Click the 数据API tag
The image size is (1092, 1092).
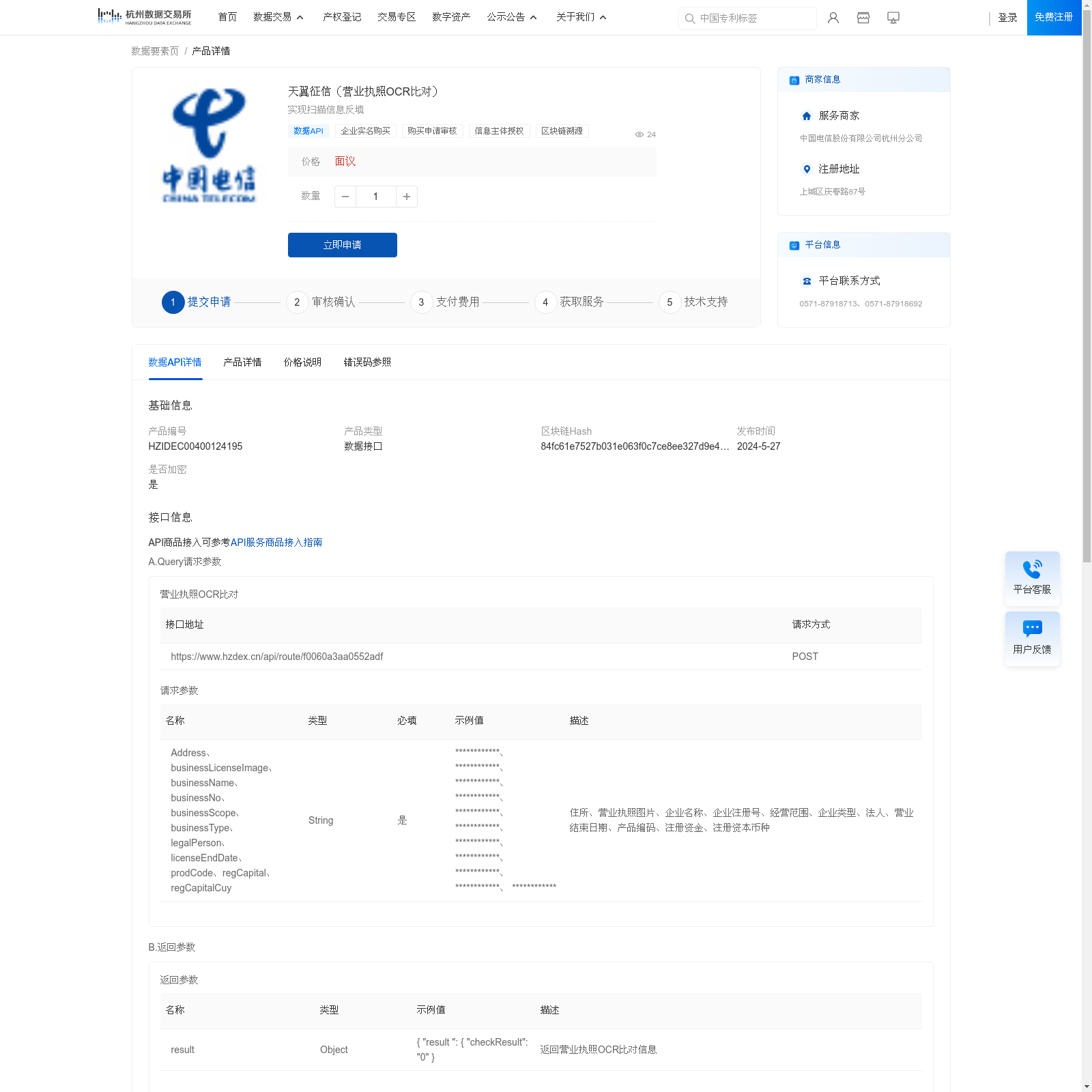[x=308, y=131]
